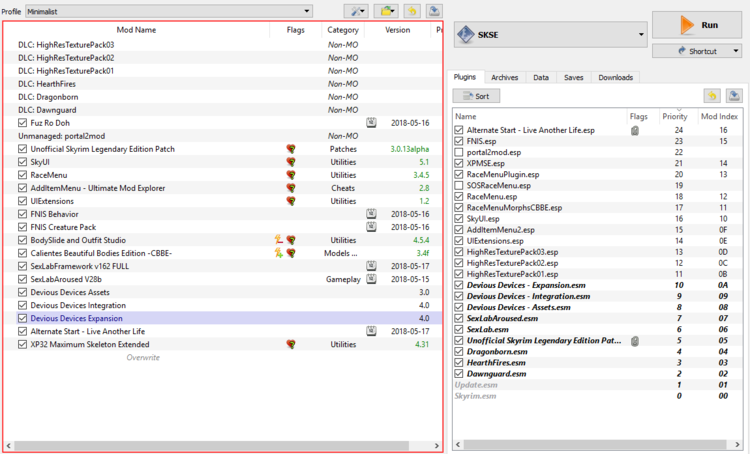Enable the portal2mod.esp plugin
Viewport: 750px width, 454px height.
point(459,152)
